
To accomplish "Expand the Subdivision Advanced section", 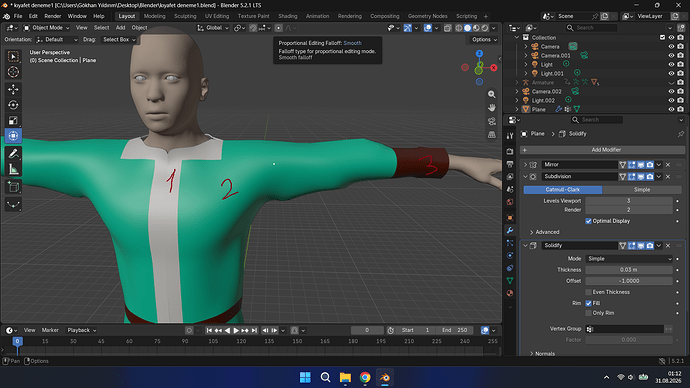I will pyautogui.click(x=544, y=232).
